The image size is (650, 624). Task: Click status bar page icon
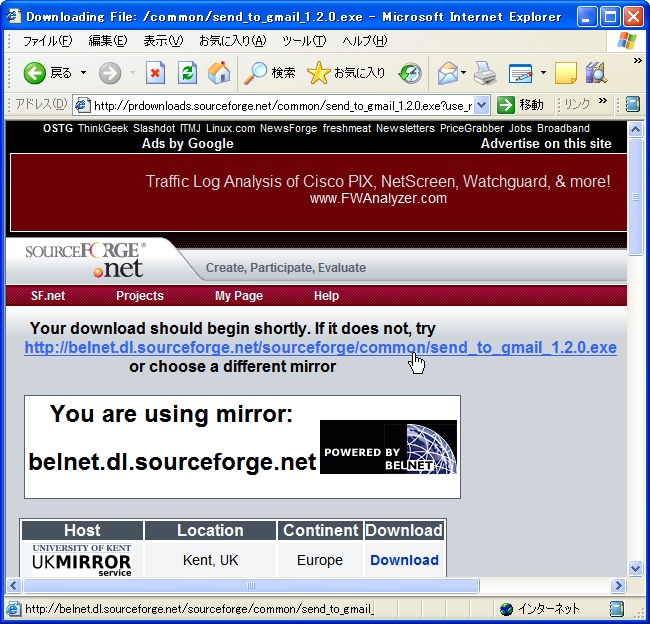(x=13, y=609)
